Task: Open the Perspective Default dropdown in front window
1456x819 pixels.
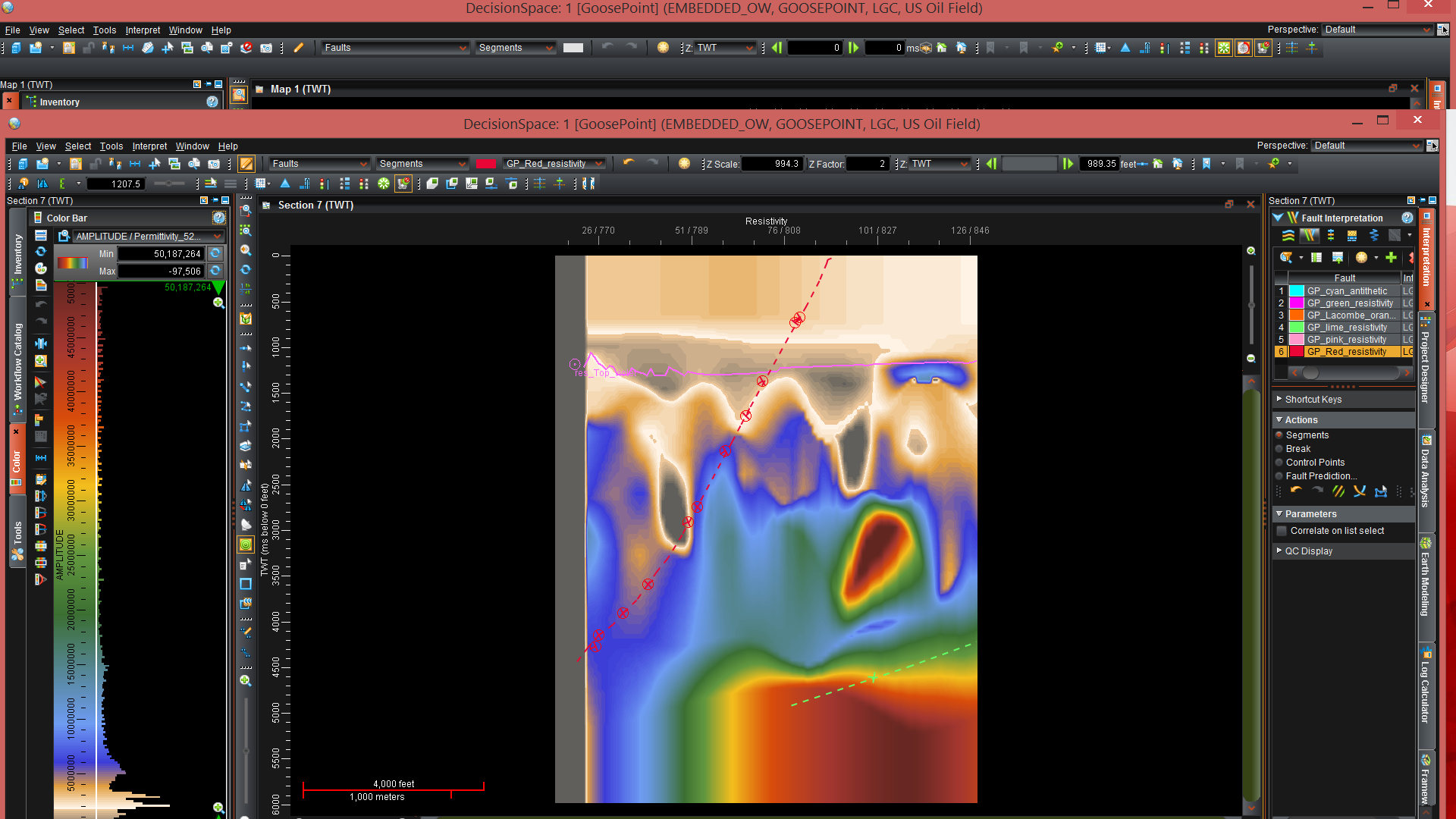Action: click(x=1367, y=146)
